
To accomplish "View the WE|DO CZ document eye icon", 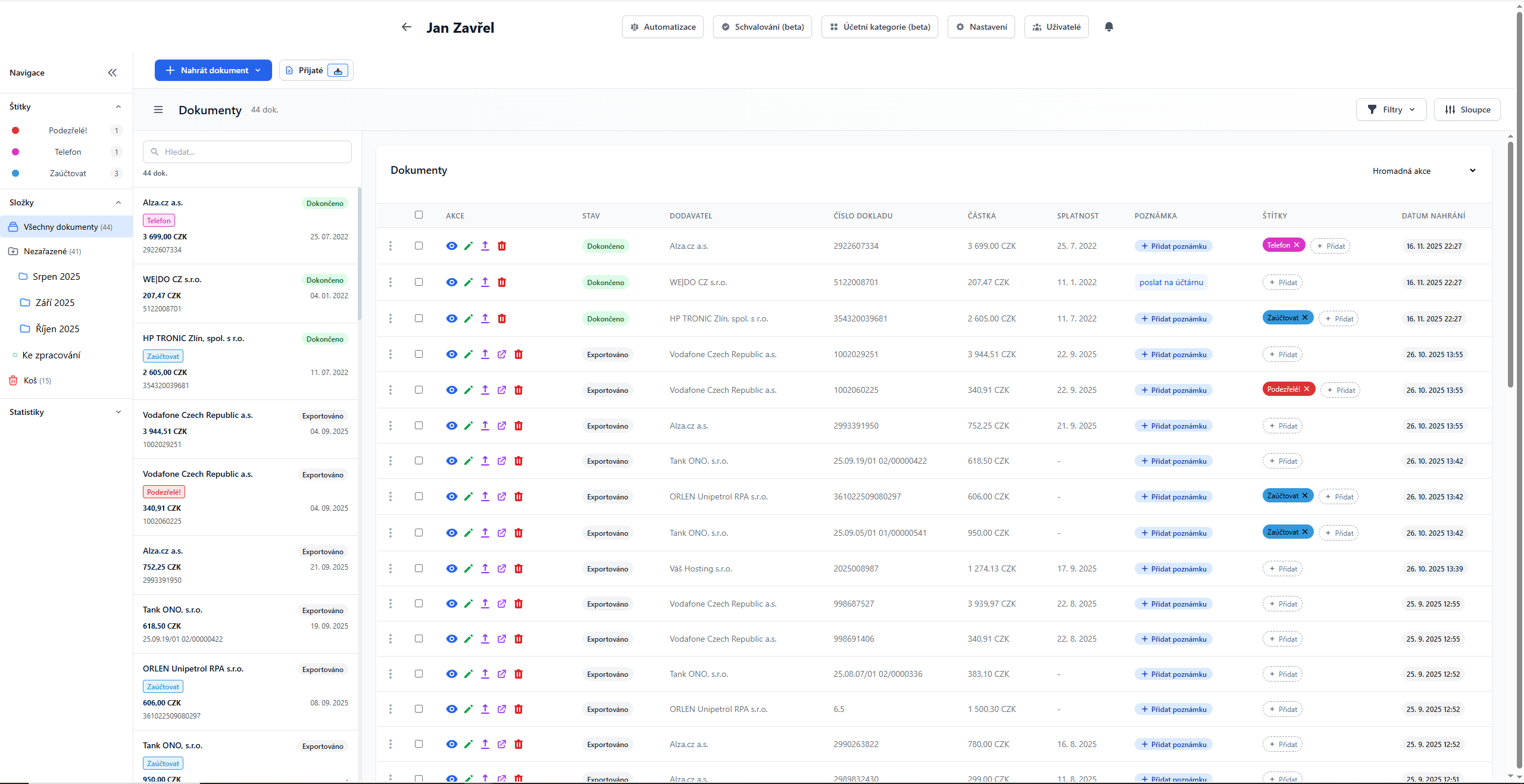I will pyautogui.click(x=451, y=282).
